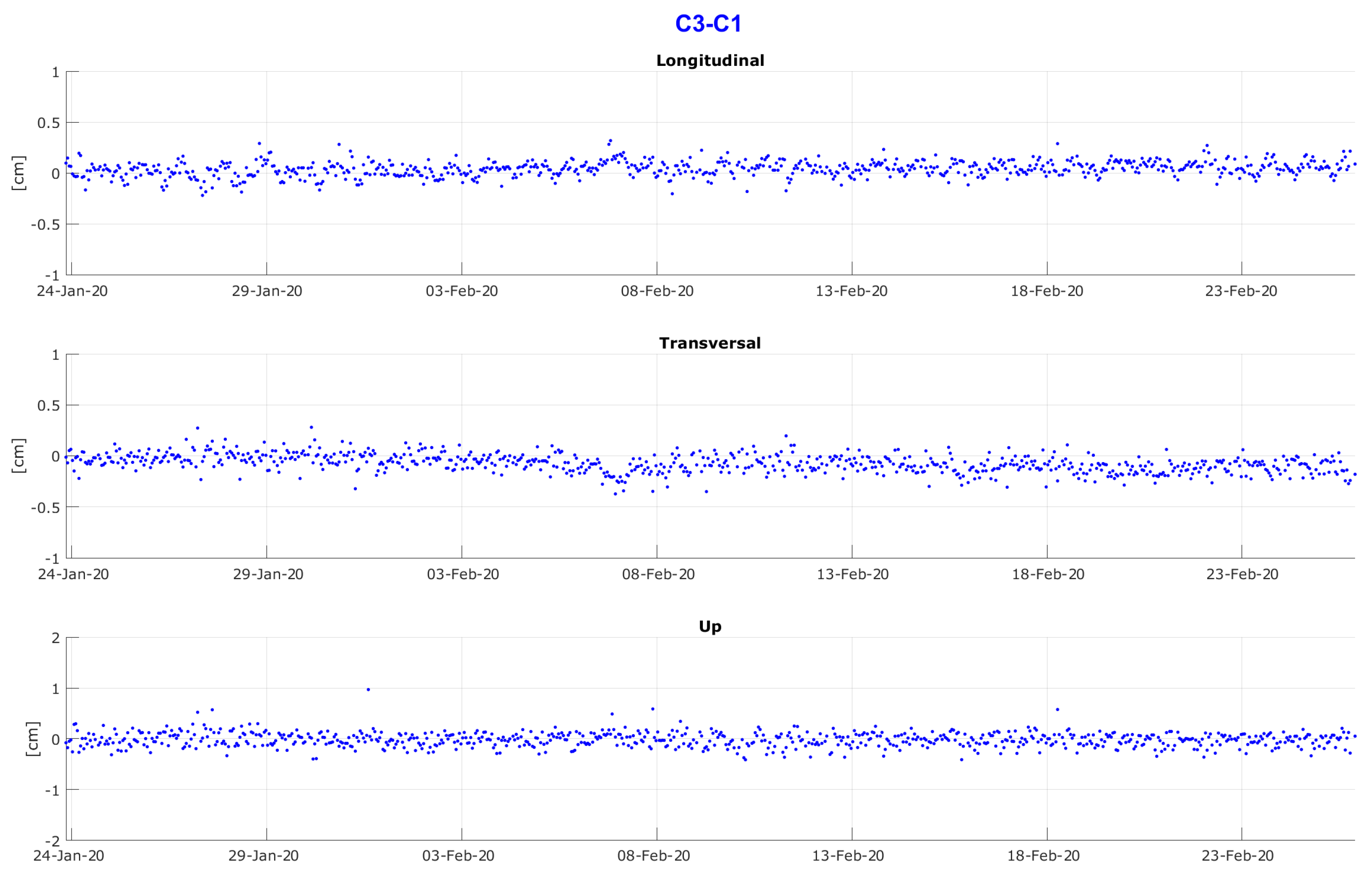
Task: Click 29-Jan-20 tick label under Transversal plot
Action: tap(268, 574)
